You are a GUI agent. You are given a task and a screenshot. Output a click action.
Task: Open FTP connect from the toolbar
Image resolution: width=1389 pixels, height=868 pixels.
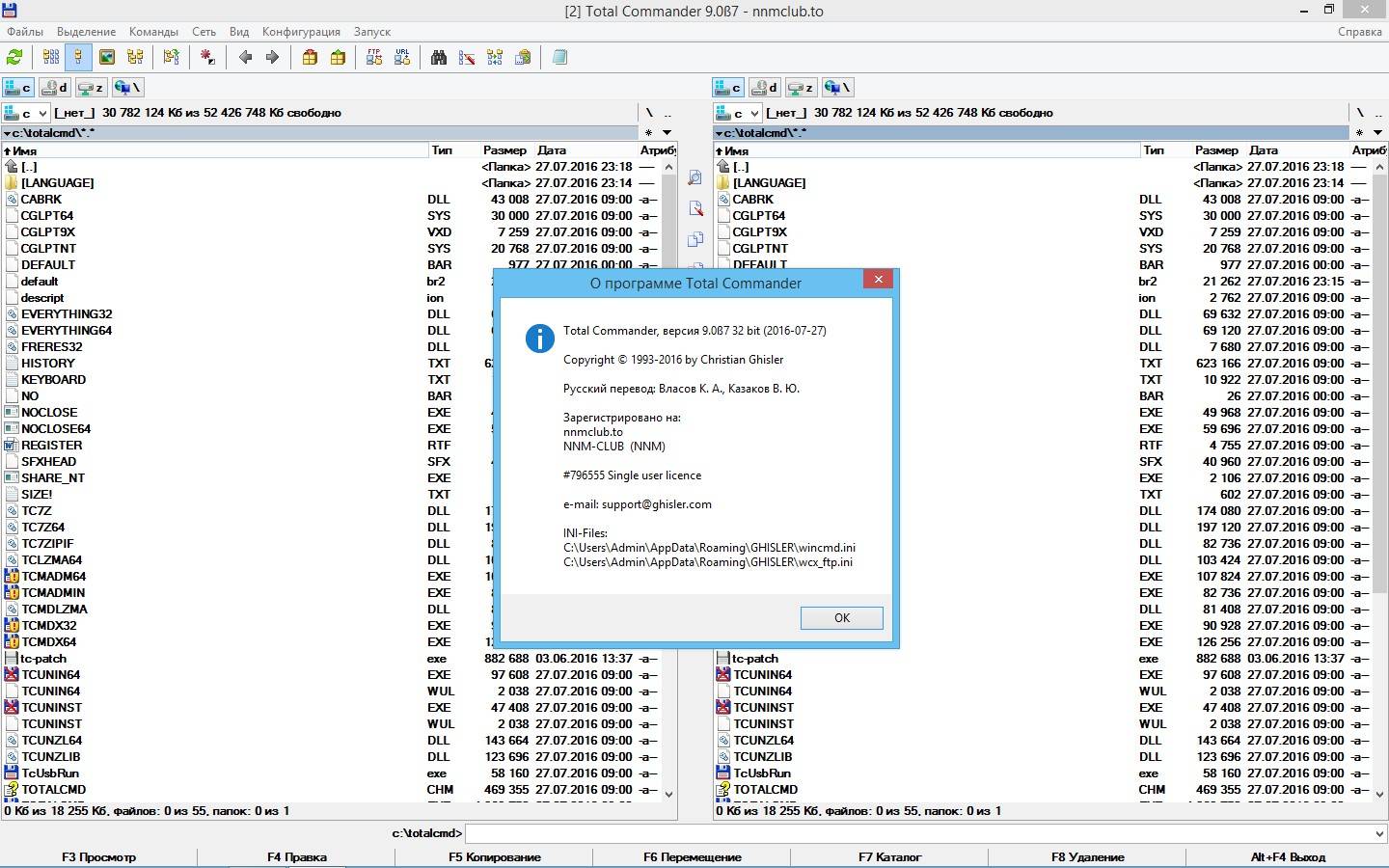374,58
